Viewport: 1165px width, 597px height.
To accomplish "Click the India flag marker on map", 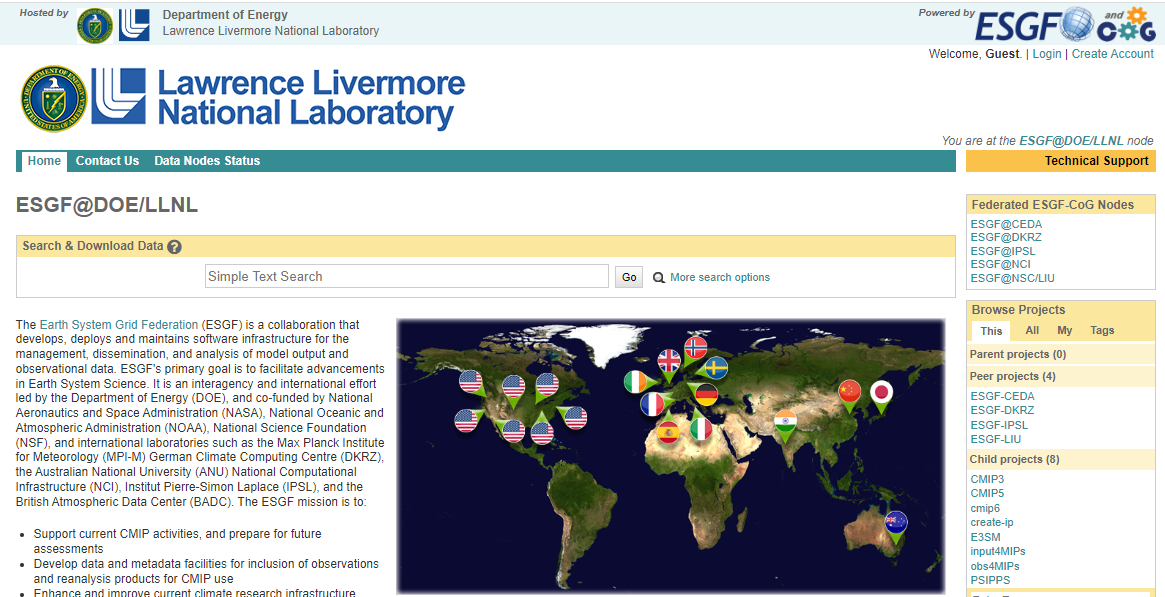I will [785, 423].
